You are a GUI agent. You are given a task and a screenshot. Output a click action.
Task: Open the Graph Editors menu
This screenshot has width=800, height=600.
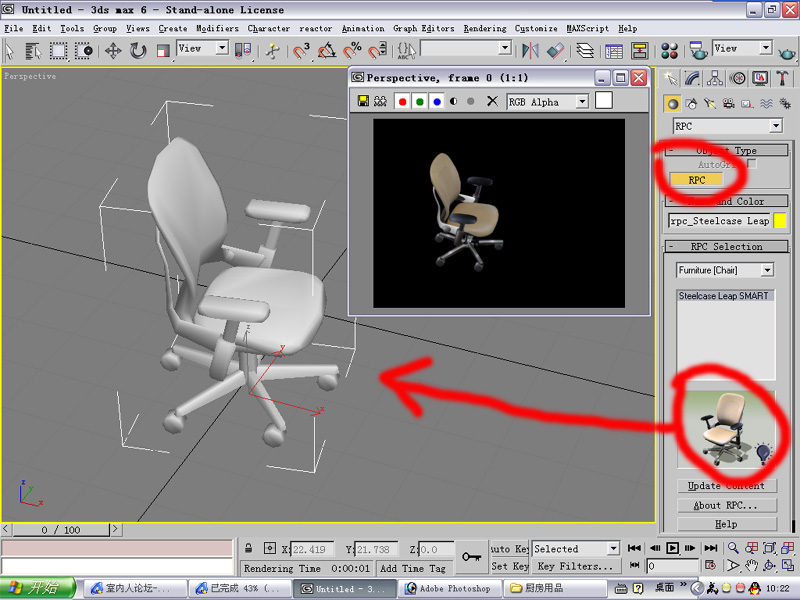coord(423,29)
